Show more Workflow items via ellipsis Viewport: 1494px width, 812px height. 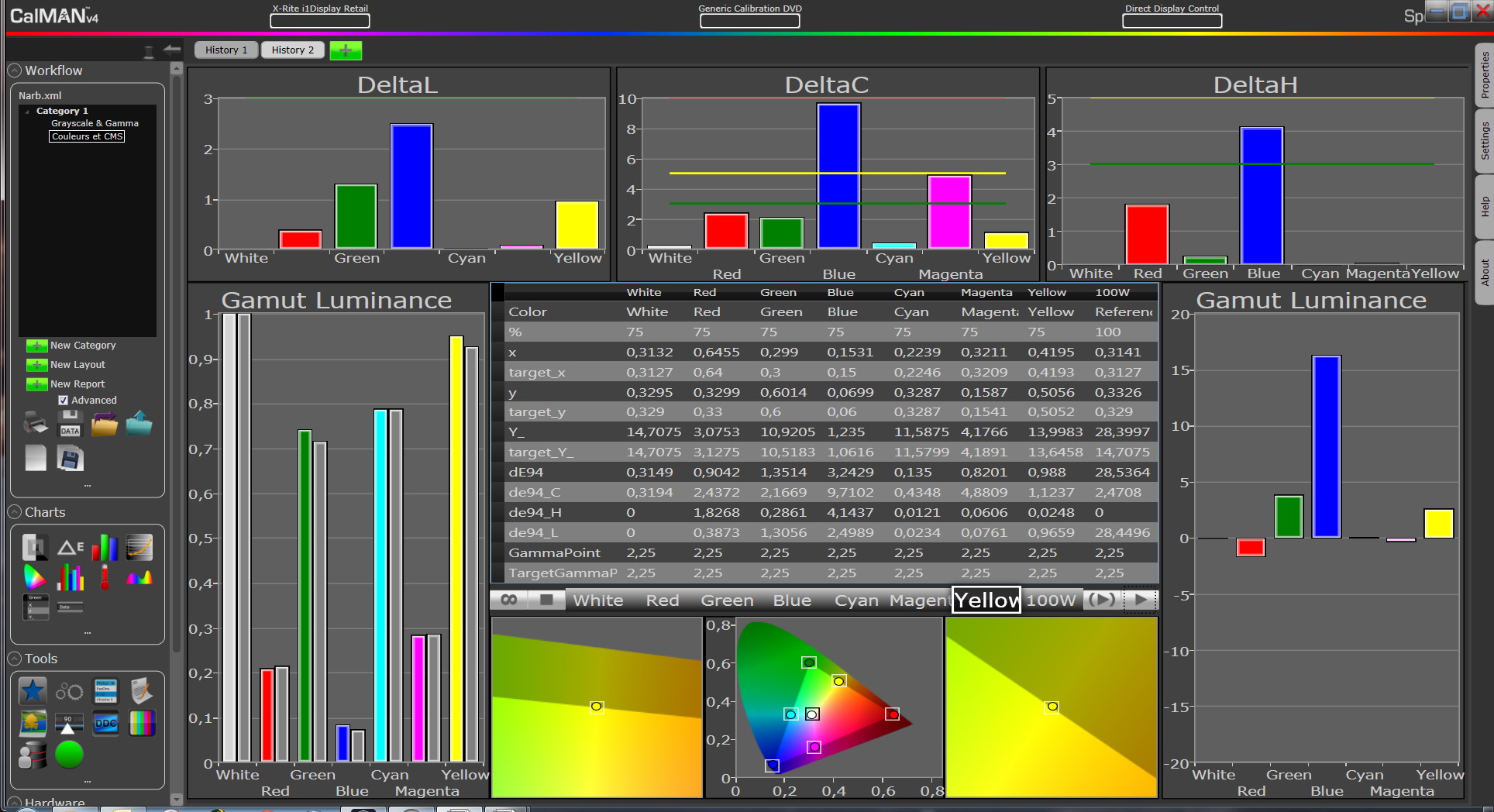pos(88,486)
